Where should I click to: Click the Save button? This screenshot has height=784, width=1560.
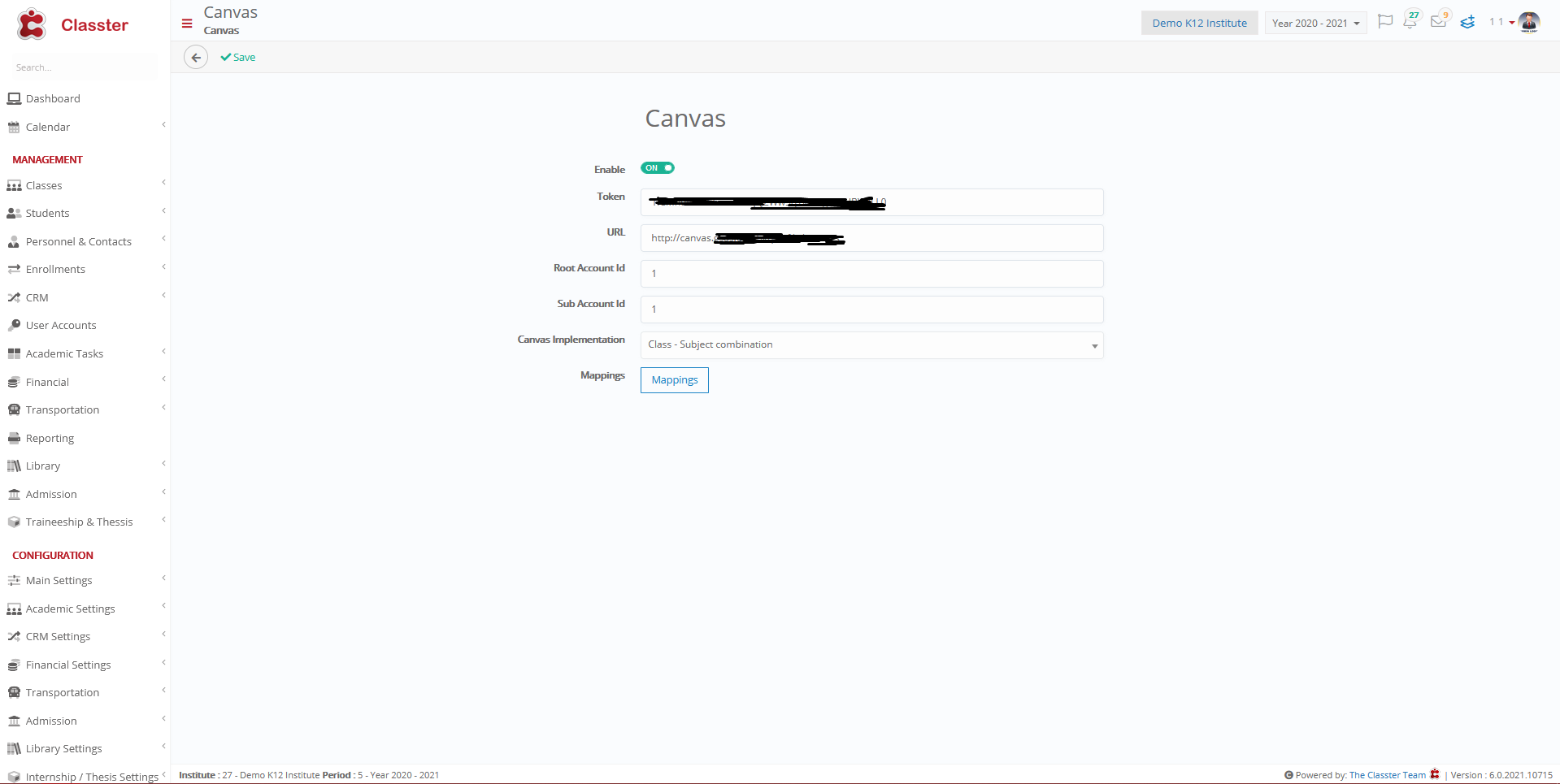(x=238, y=58)
